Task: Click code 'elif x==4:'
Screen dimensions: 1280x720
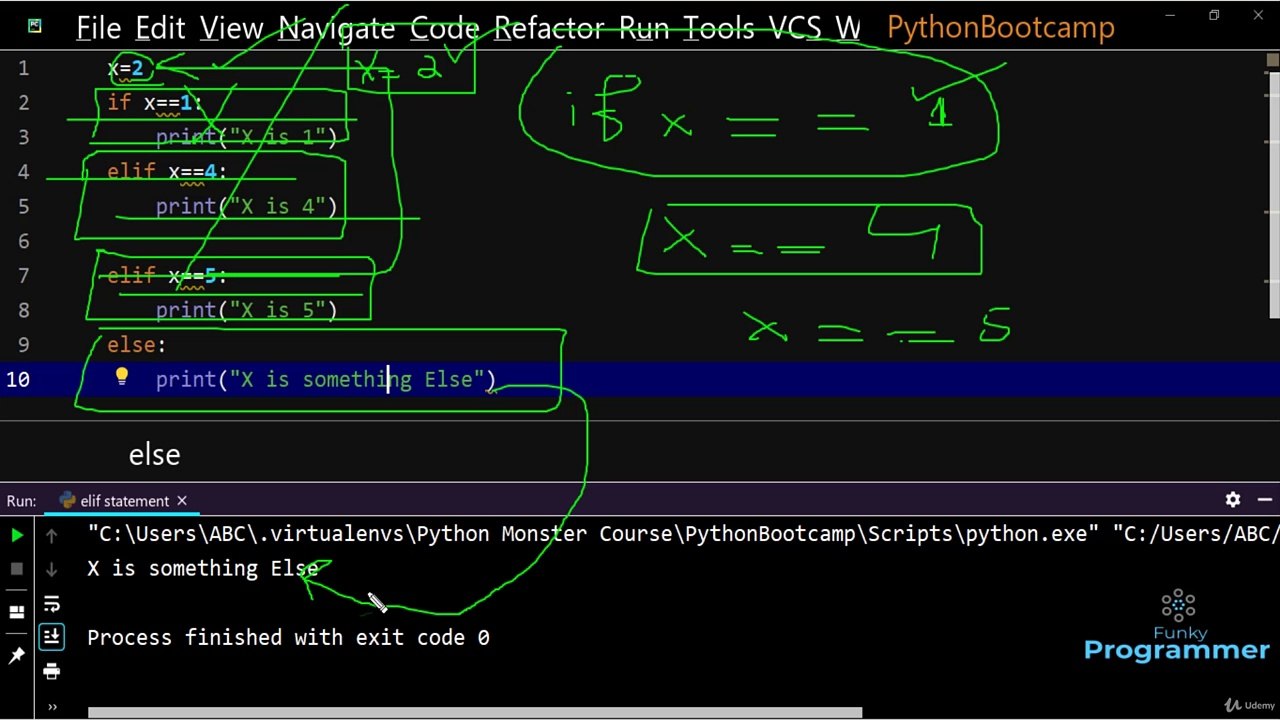Action: tap(167, 172)
